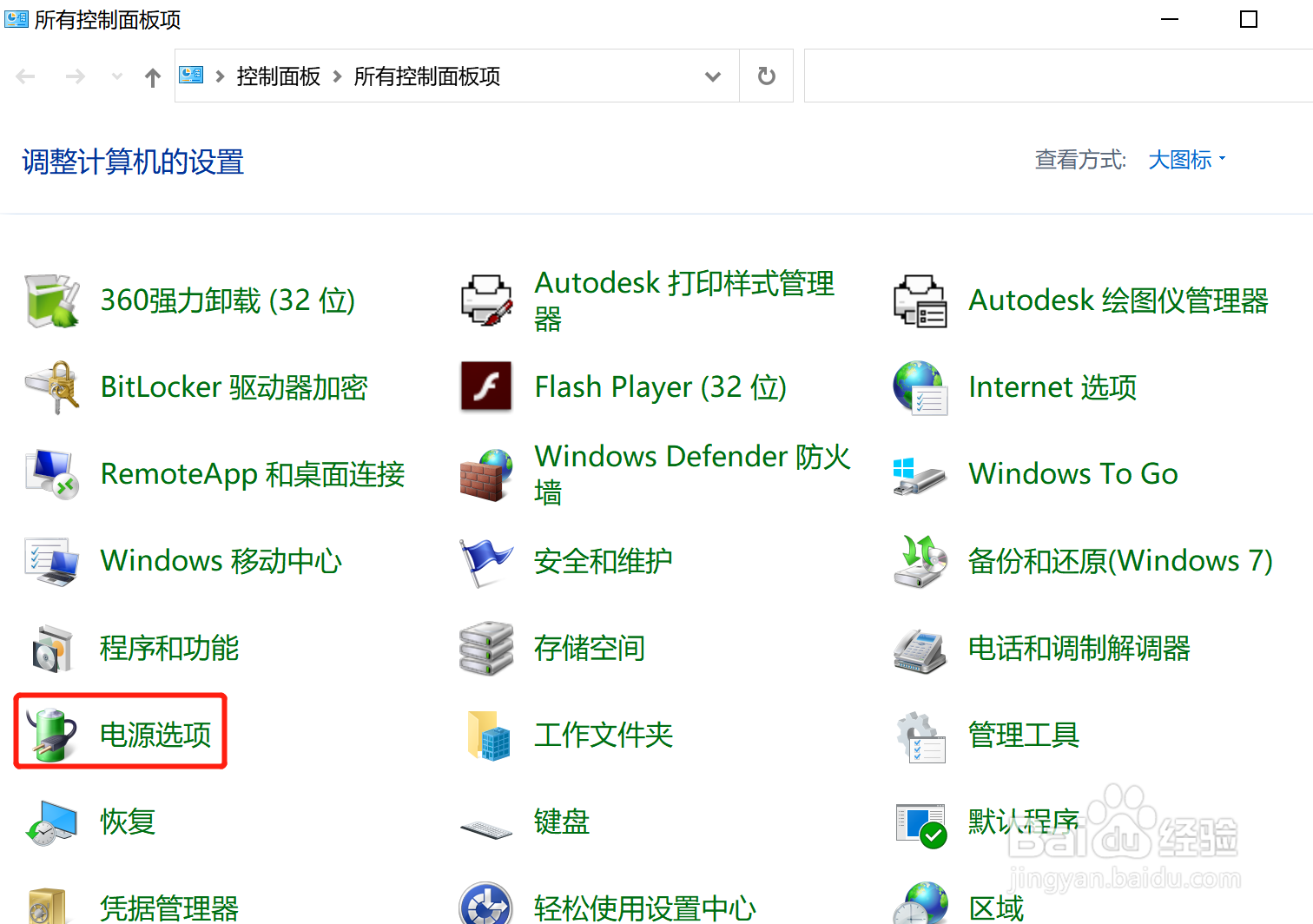Expand chevron after control panel icon in breadcrumb
This screenshot has width=1313, height=924.
[x=220, y=76]
